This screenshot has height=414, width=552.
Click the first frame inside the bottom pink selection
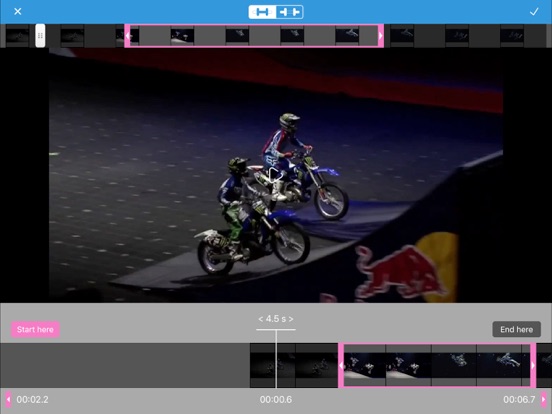click(x=365, y=365)
